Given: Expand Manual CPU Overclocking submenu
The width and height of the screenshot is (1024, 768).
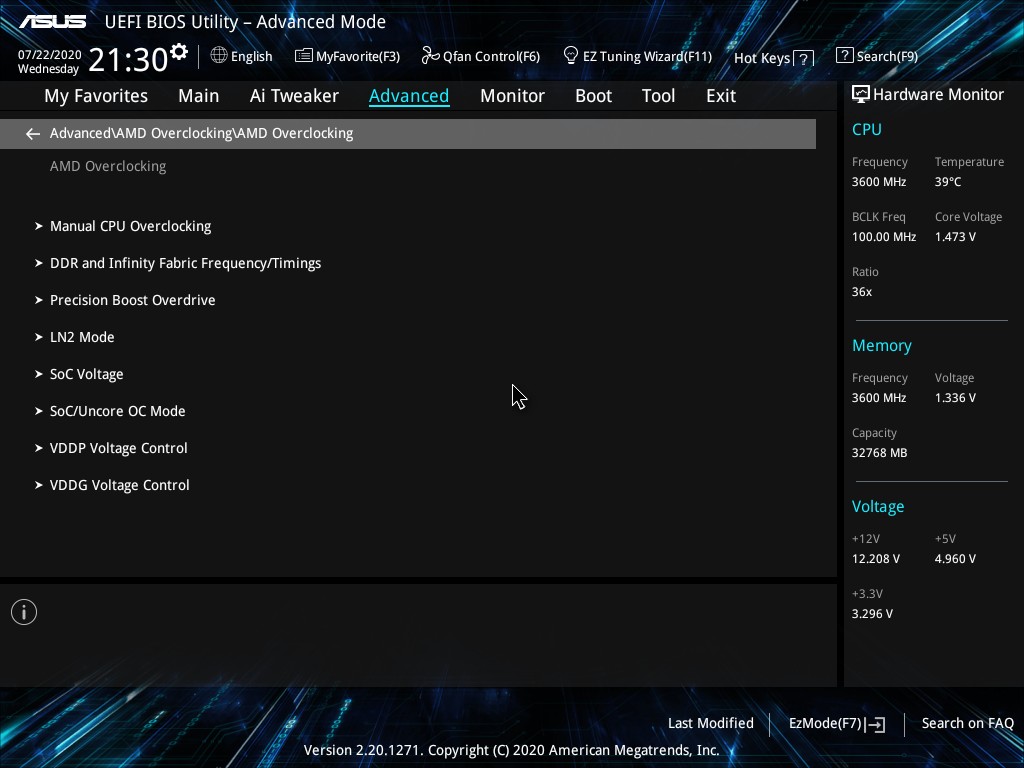Looking at the screenshot, I should (x=130, y=226).
